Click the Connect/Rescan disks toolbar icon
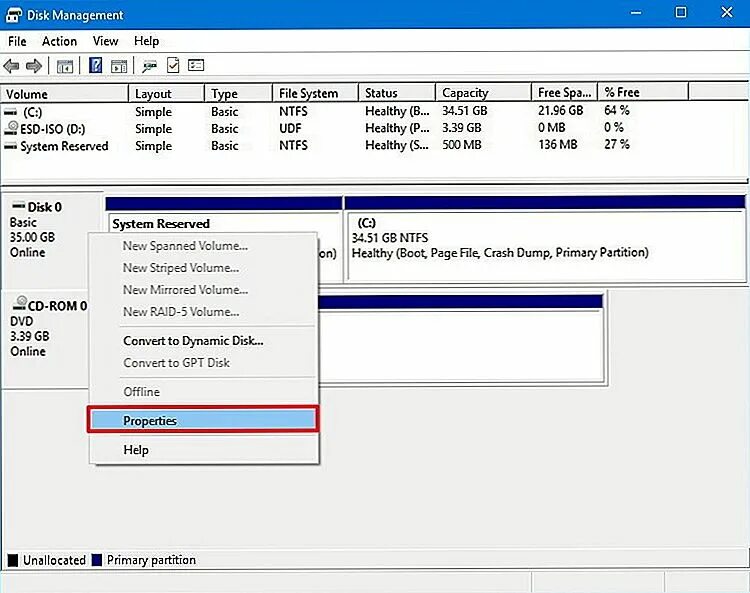 149,66
